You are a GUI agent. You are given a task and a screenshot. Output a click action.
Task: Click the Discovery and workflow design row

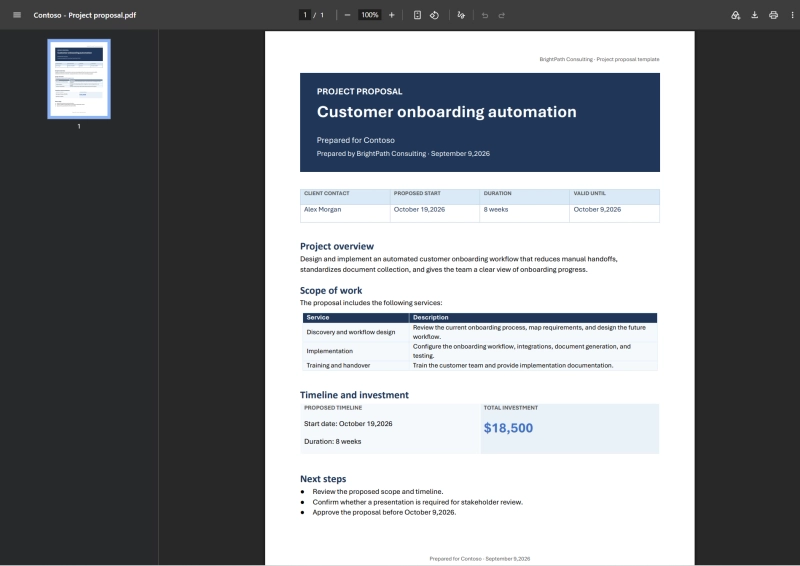tap(480, 332)
